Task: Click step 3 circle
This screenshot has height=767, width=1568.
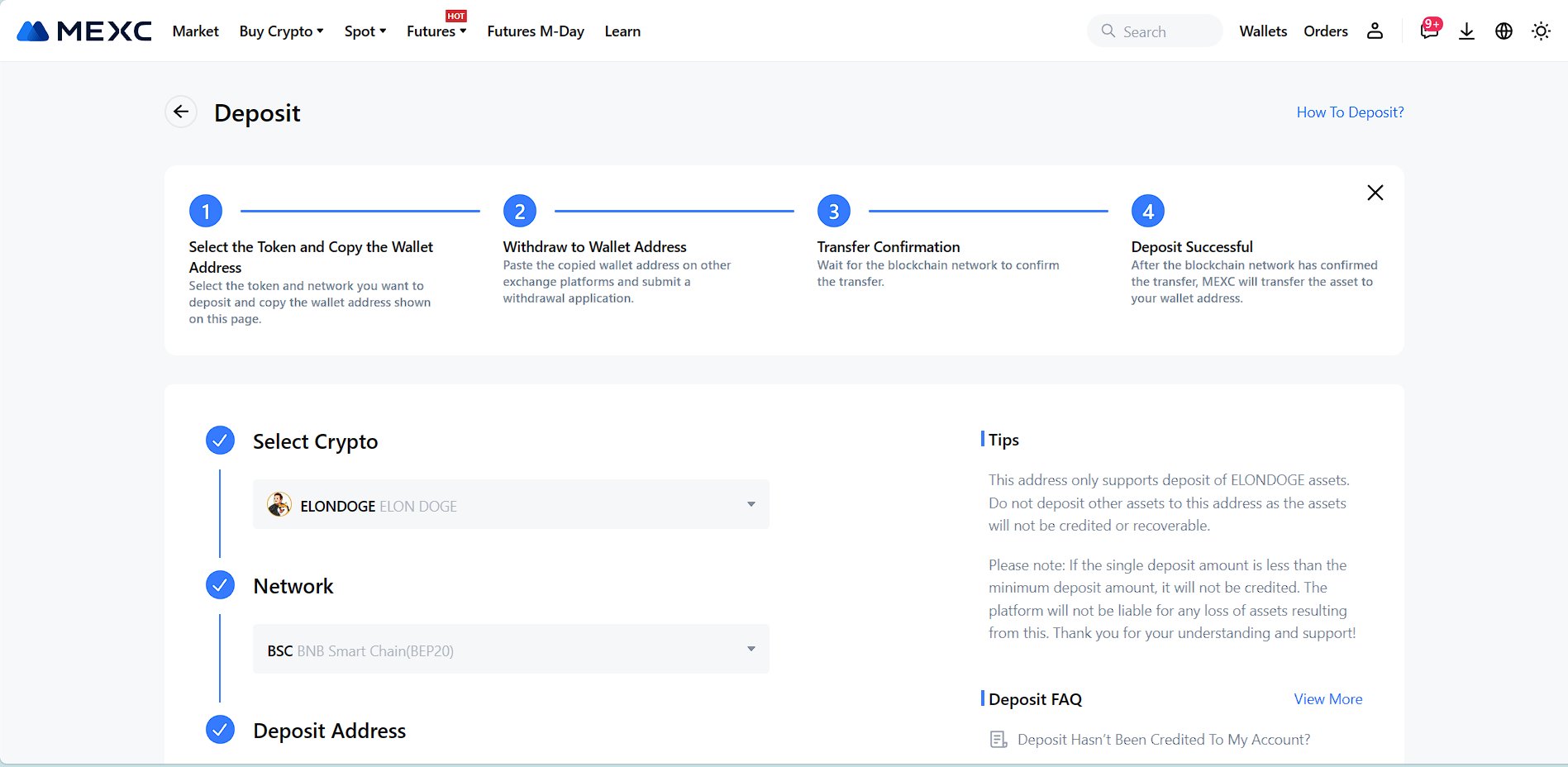Action: tap(834, 212)
